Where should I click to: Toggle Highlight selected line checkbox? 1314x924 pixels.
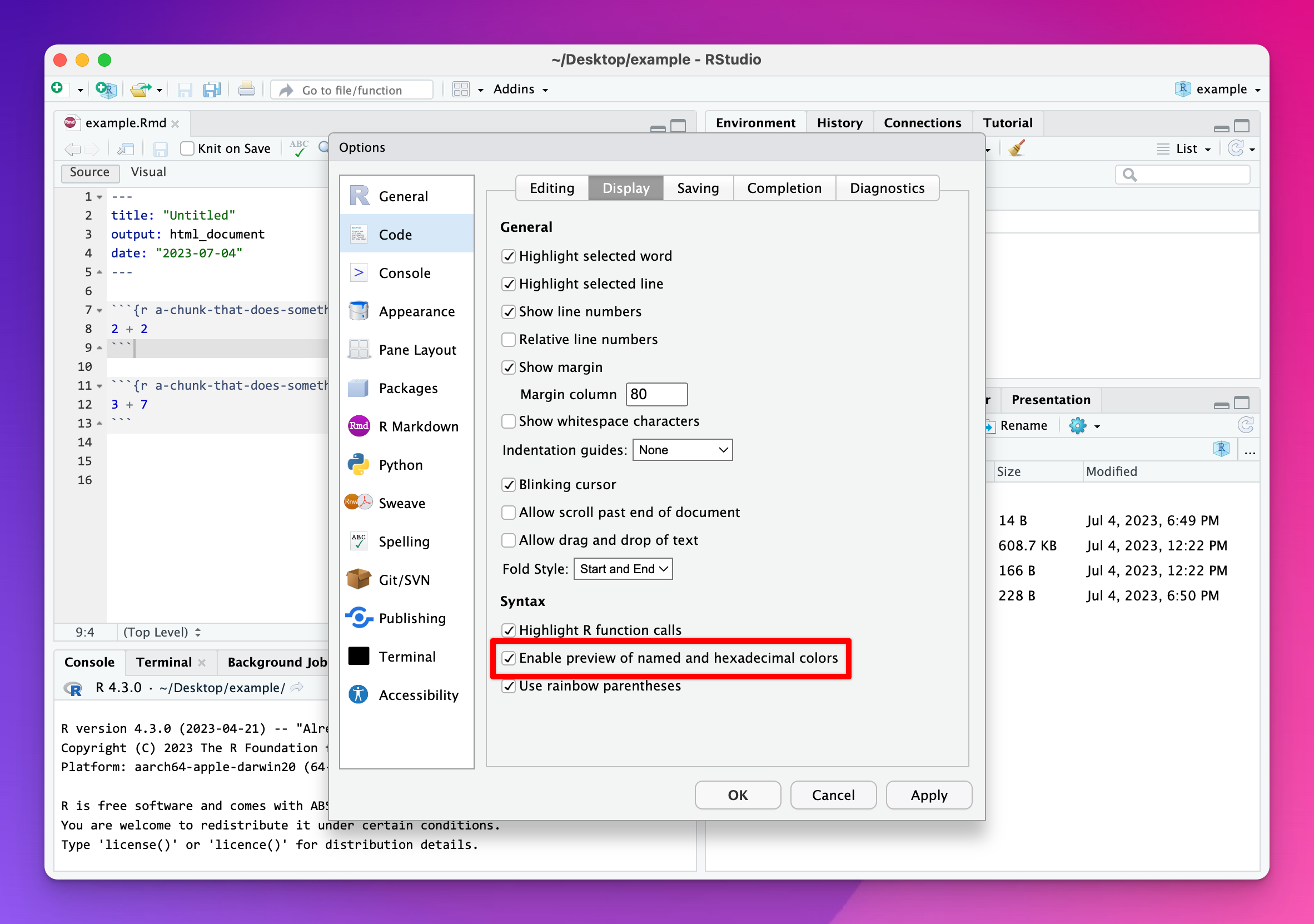(508, 284)
